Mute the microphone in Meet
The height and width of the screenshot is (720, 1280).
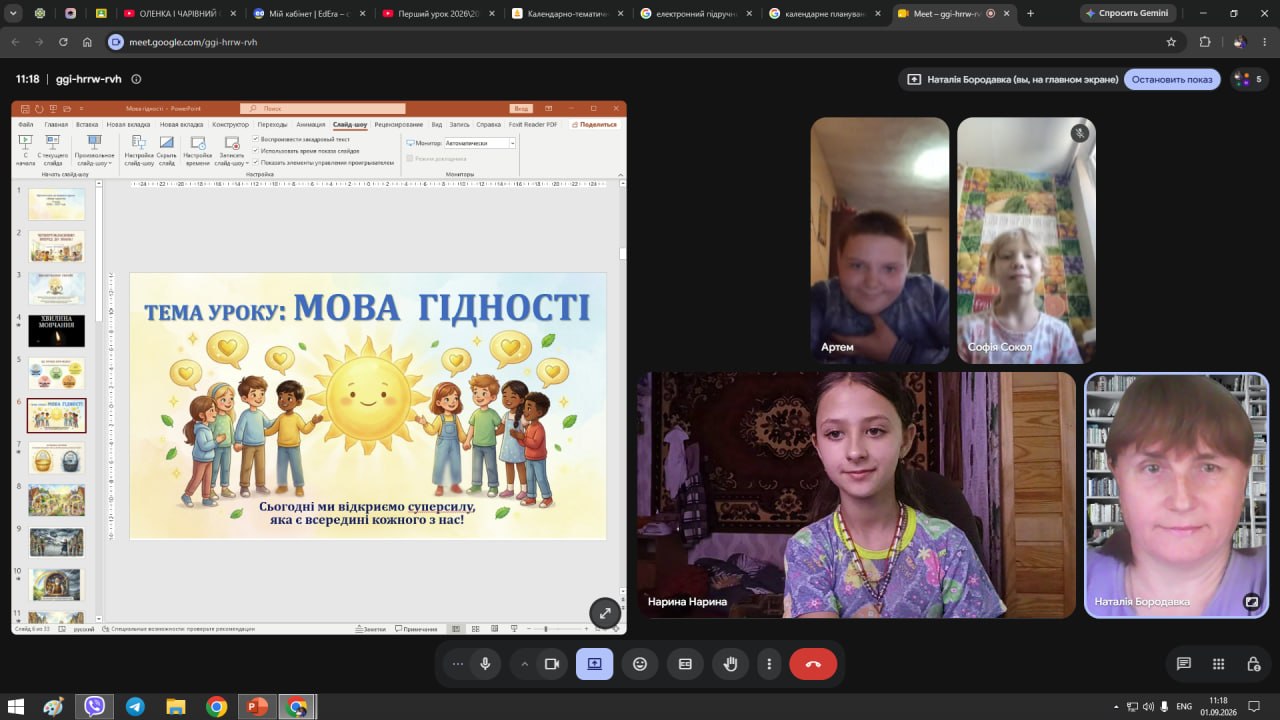click(485, 664)
